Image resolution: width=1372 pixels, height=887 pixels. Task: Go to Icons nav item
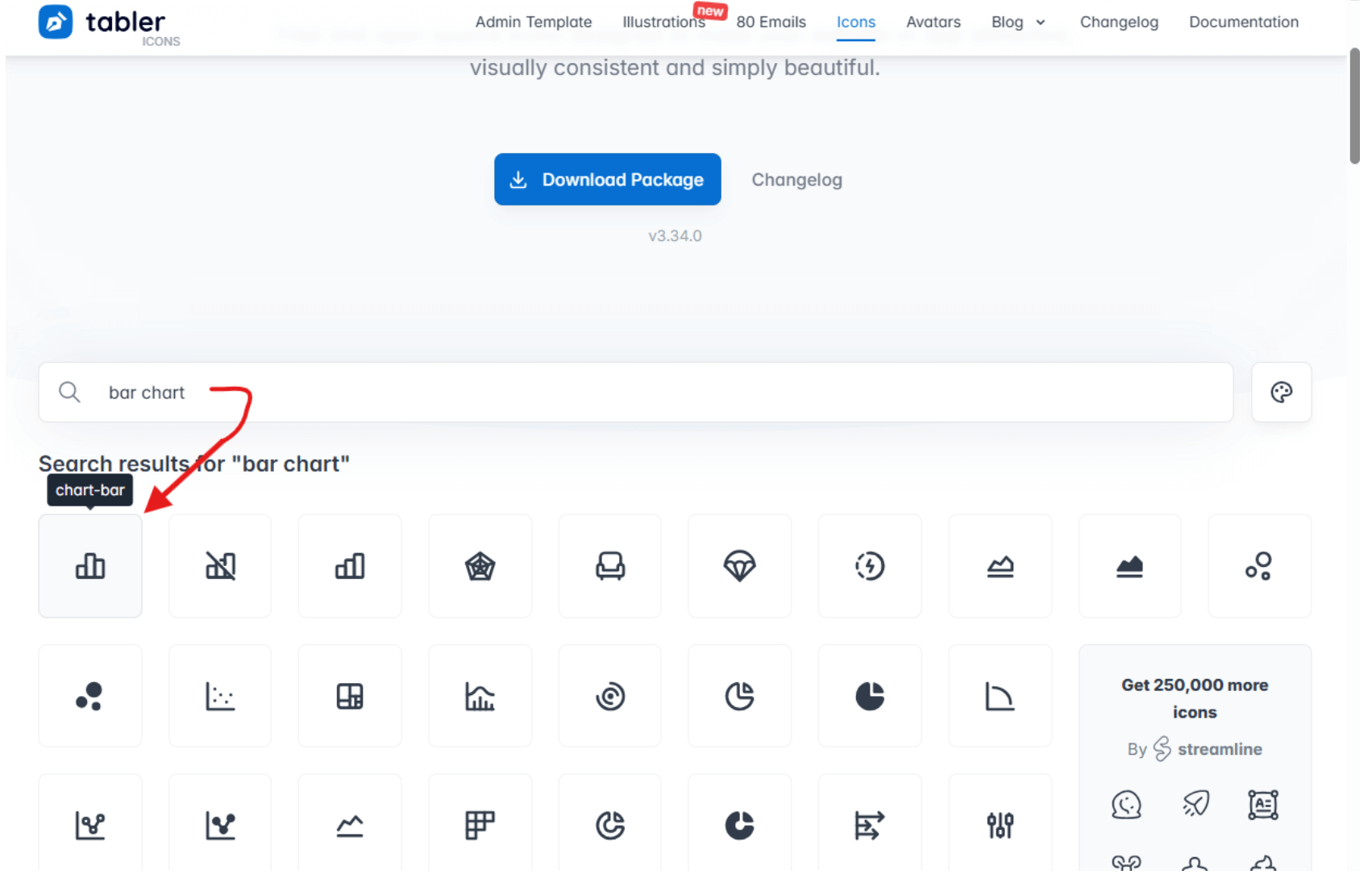(856, 22)
